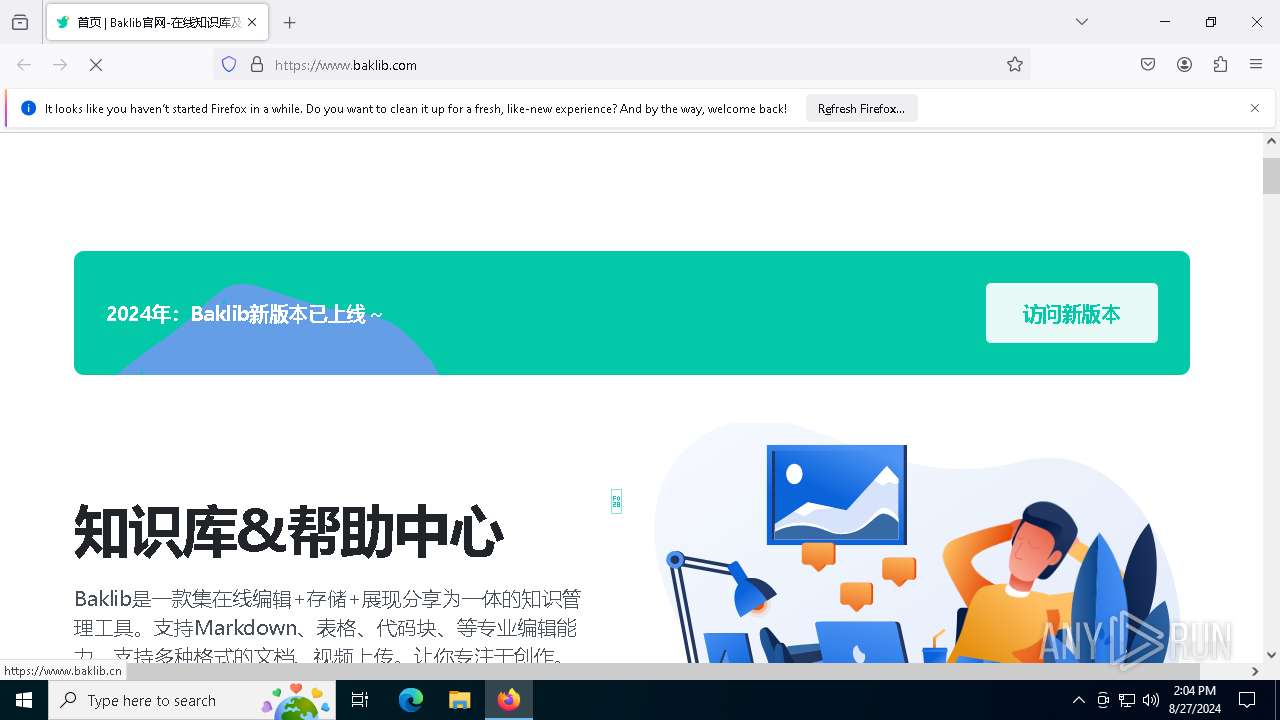Click the Refresh Firefox button

point(861,109)
